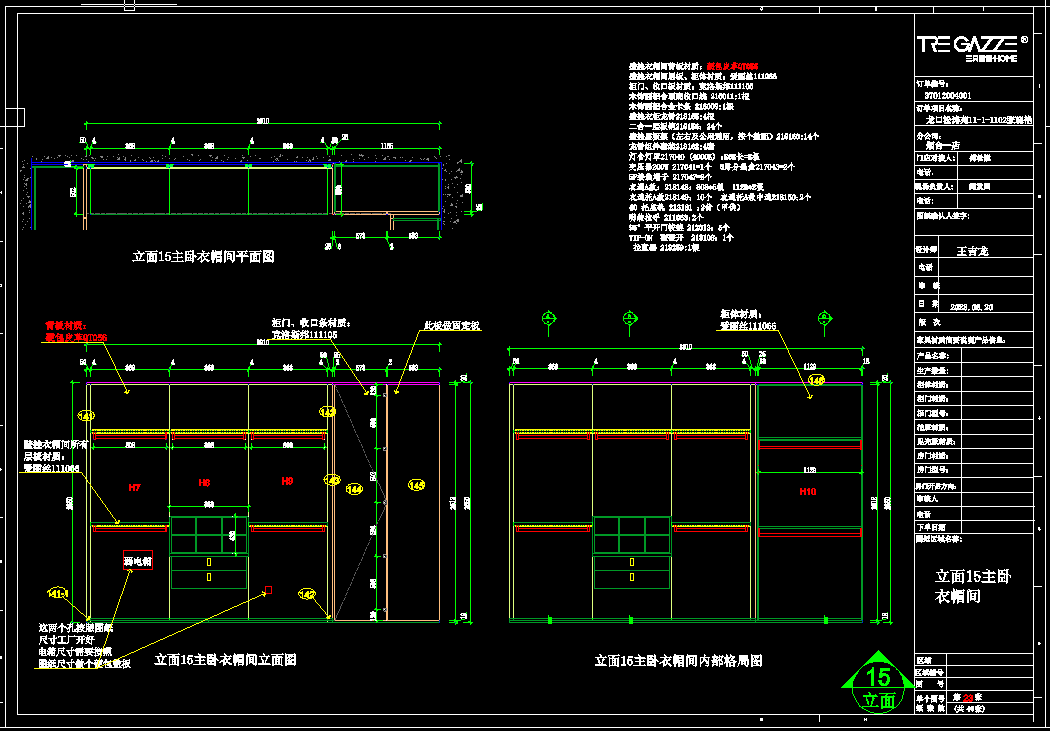This screenshot has height=731, width=1050.
Task: Select yellow part tag 146 in interior layout
Action: tap(816, 380)
